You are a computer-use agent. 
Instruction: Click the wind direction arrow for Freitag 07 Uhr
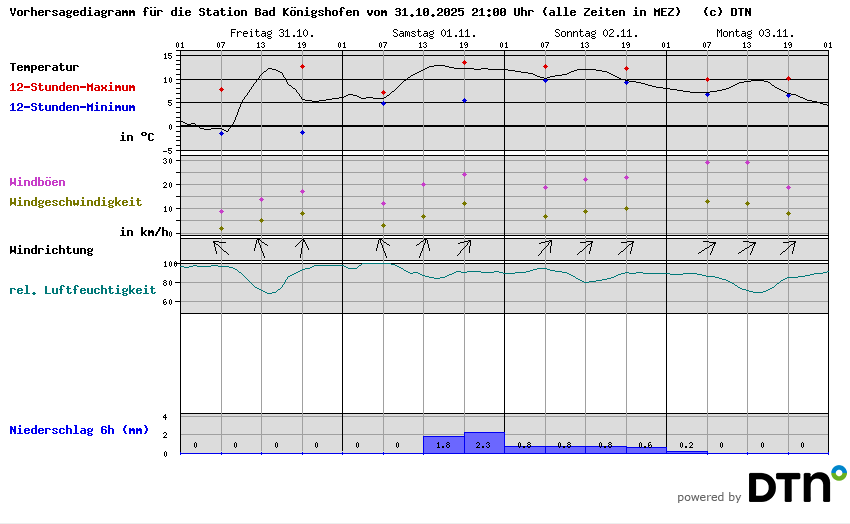221,247
